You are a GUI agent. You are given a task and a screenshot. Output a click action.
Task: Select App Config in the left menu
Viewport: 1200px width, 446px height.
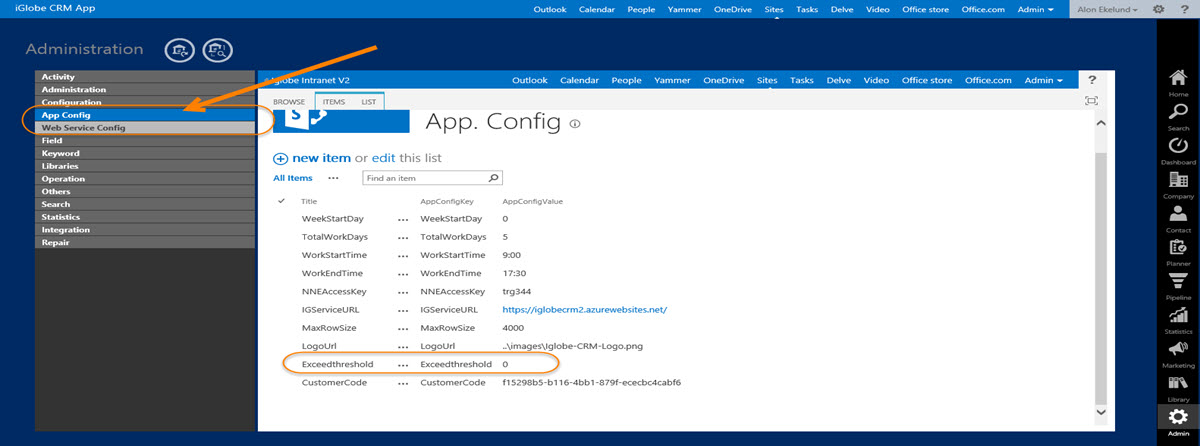click(145, 115)
